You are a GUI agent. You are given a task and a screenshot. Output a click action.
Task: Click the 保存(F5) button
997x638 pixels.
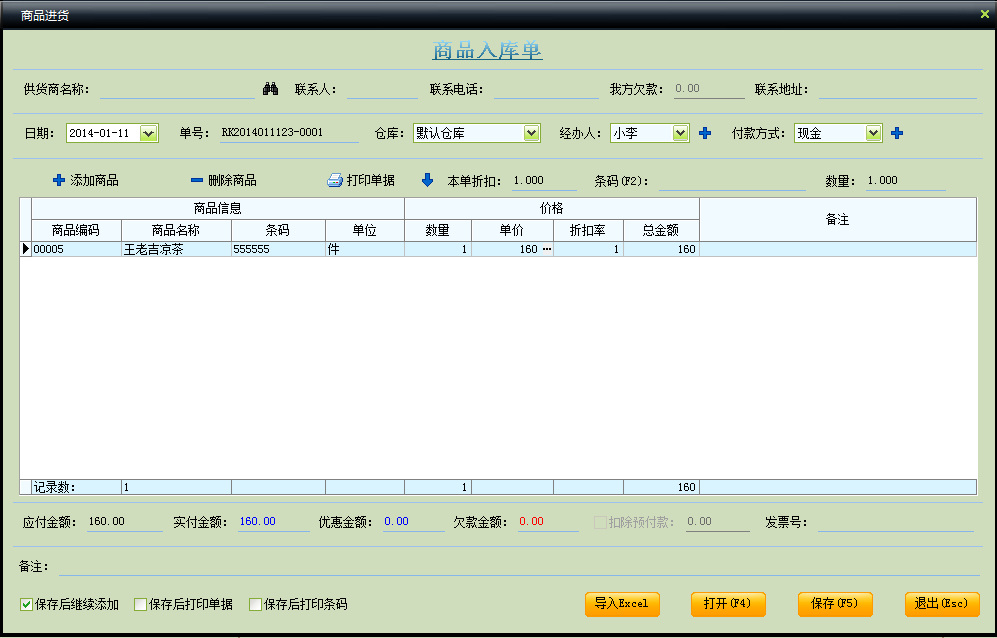click(835, 604)
